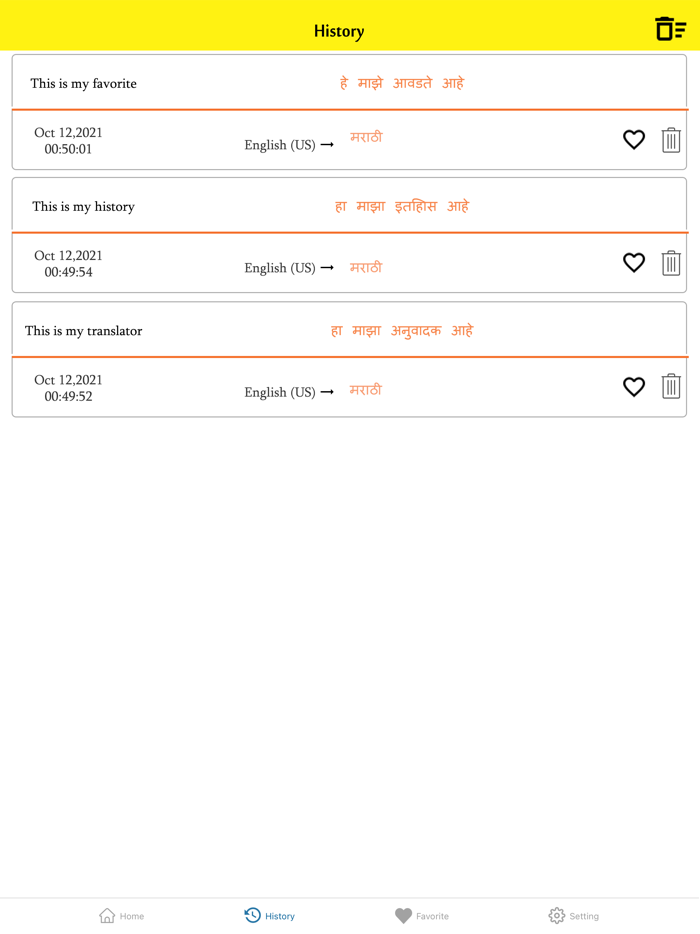The image size is (700, 934).
Task: Open the Setting gear icon
Action: [557, 915]
